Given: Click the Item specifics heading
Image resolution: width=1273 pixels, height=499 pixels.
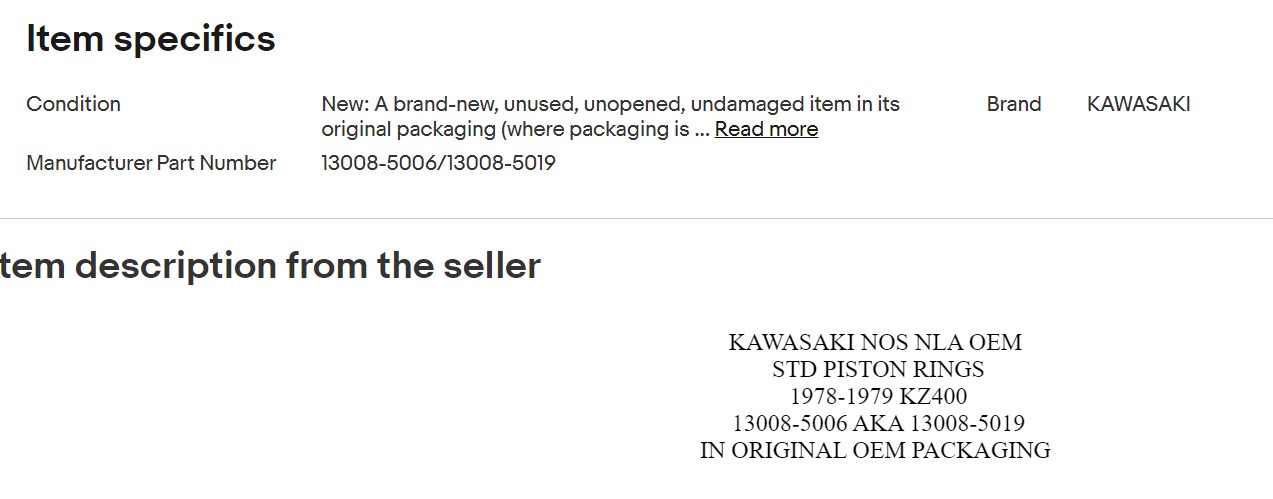Looking at the screenshot, I should coord(151,39).
